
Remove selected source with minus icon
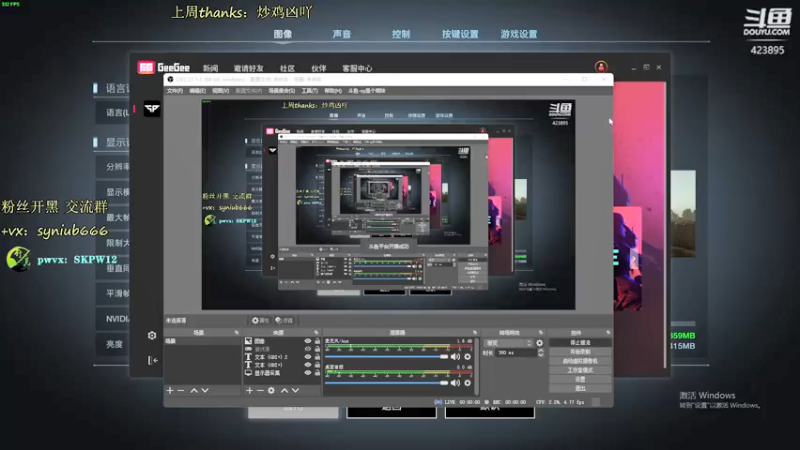(x=260, y=390)
